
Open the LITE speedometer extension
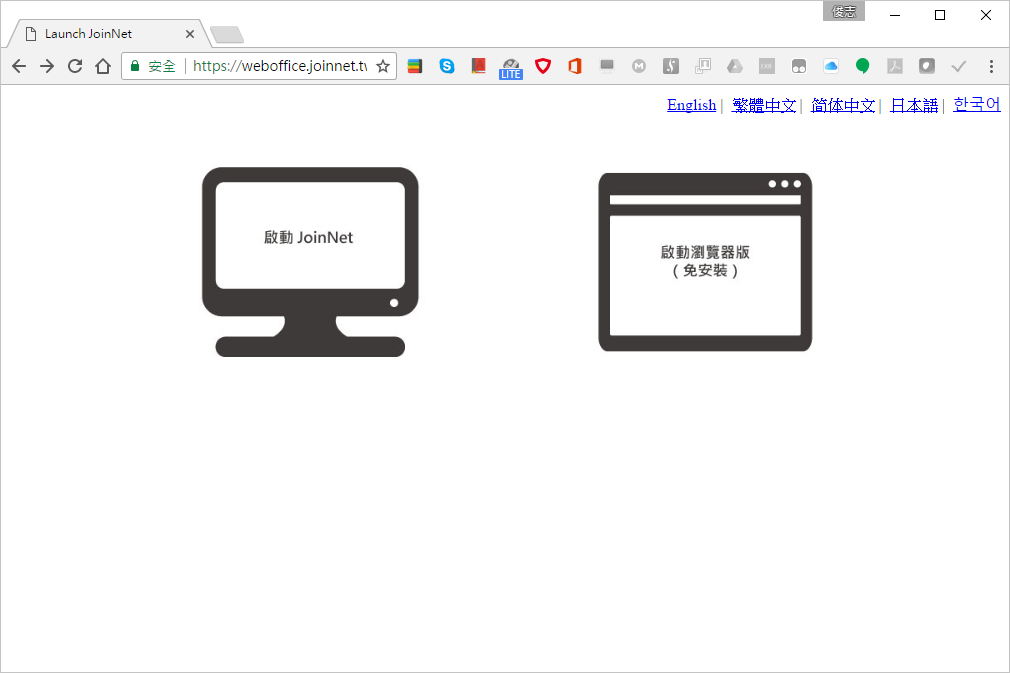tap(511, 68)
